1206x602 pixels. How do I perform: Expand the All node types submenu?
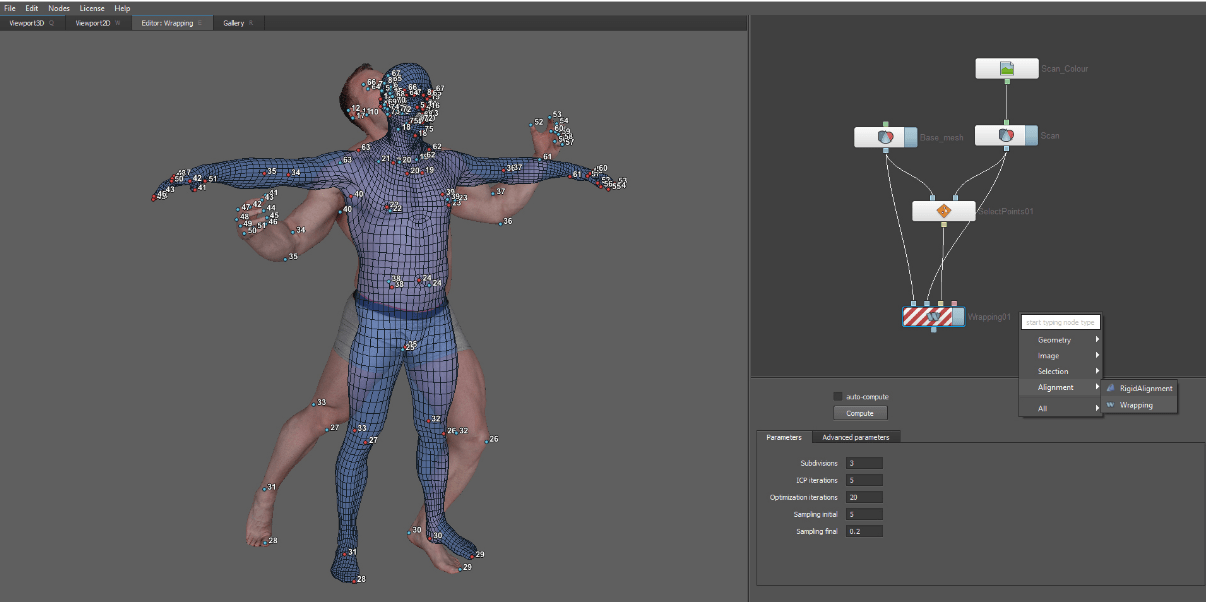[1062, 408]
